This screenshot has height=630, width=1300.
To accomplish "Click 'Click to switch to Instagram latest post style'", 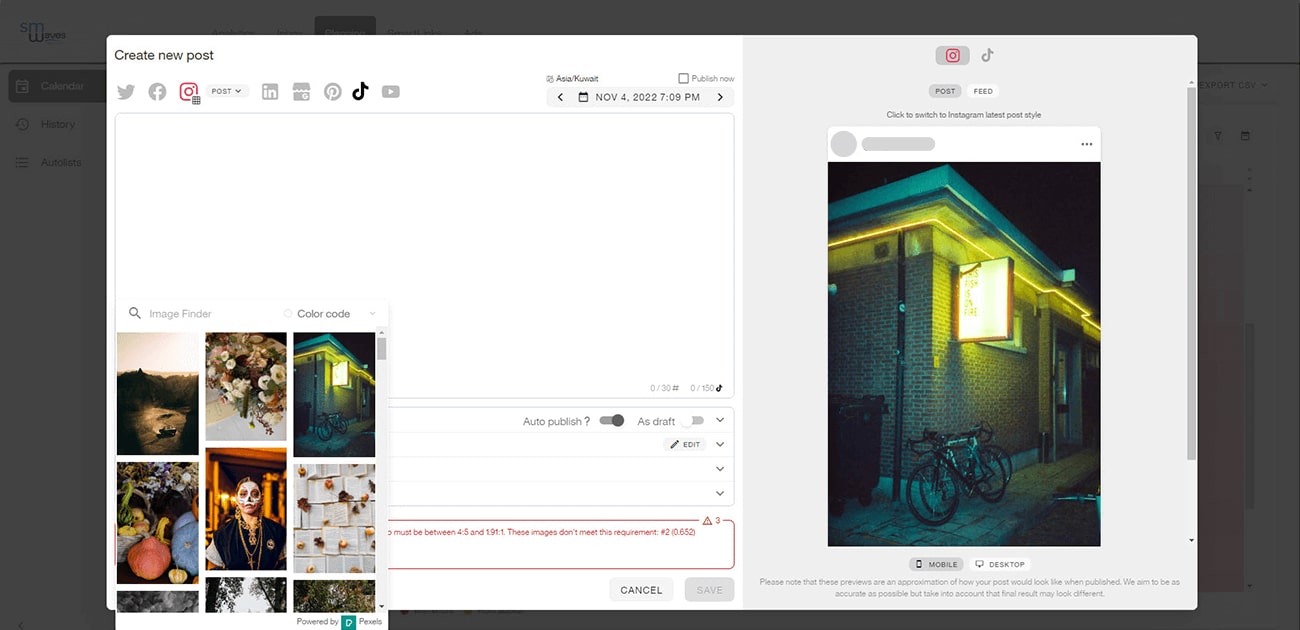I will [963, 115].
